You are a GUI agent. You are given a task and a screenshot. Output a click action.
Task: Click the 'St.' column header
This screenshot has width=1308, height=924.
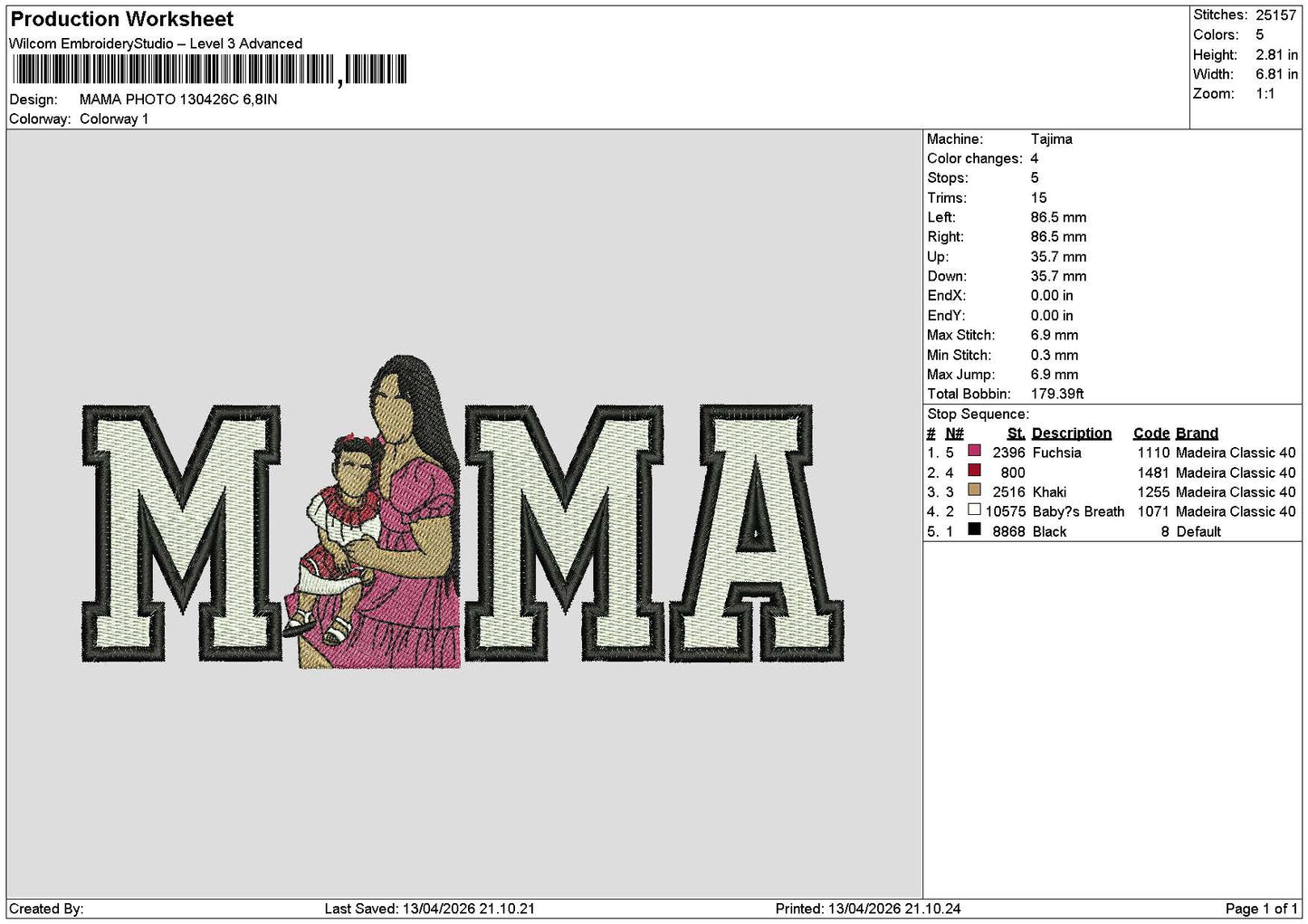(x=1016, y=433)
